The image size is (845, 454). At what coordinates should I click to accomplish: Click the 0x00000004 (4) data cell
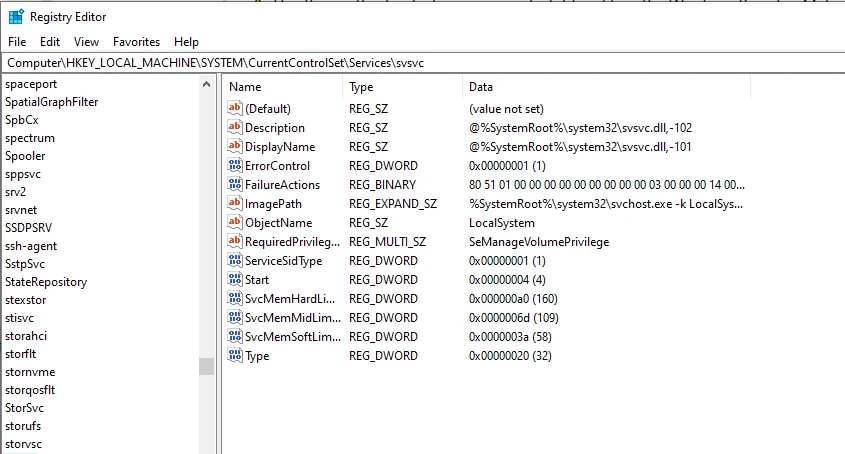click(507, 280)
